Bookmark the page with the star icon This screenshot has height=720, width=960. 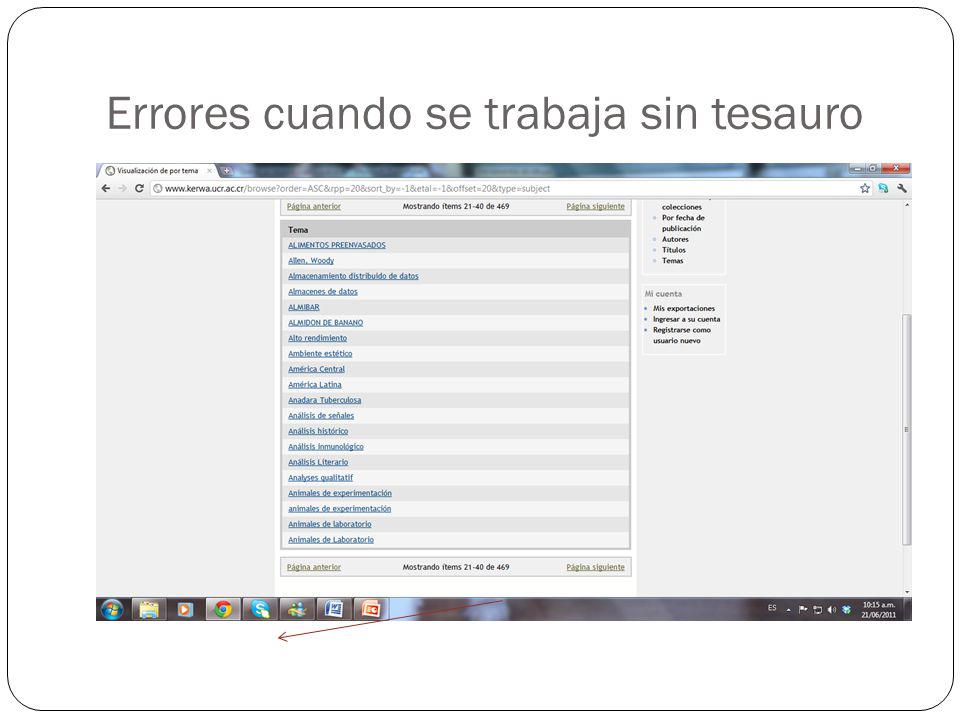tap(864, 189)
